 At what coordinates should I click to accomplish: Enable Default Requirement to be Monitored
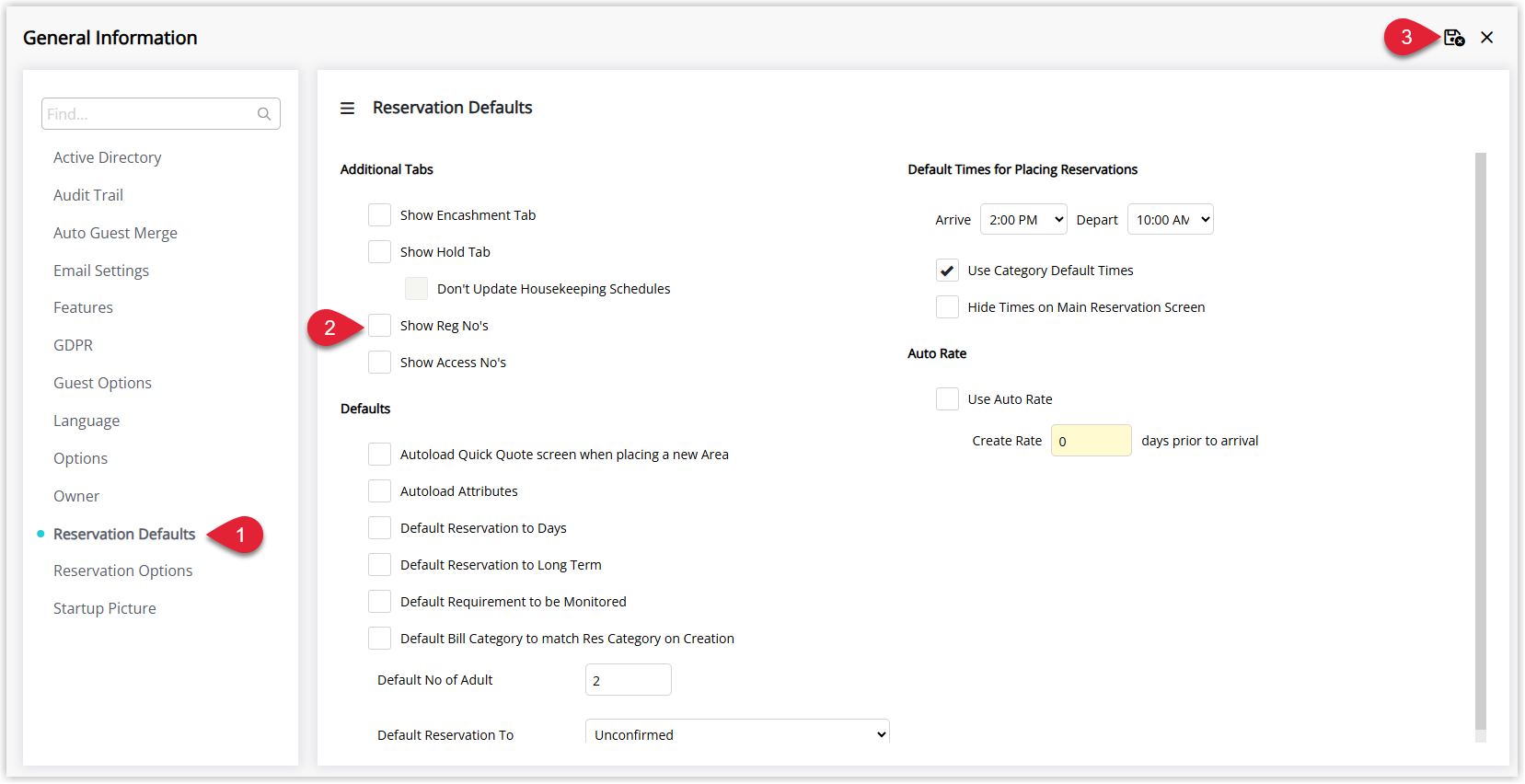click(x=379, y=602)
